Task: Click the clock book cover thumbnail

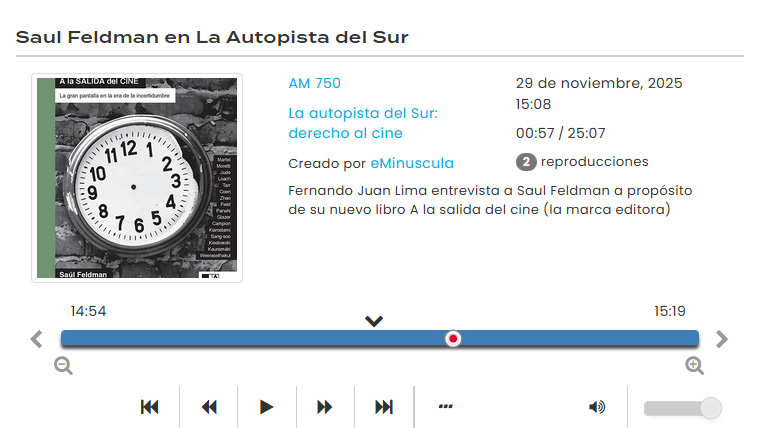Action: [137, 178]
